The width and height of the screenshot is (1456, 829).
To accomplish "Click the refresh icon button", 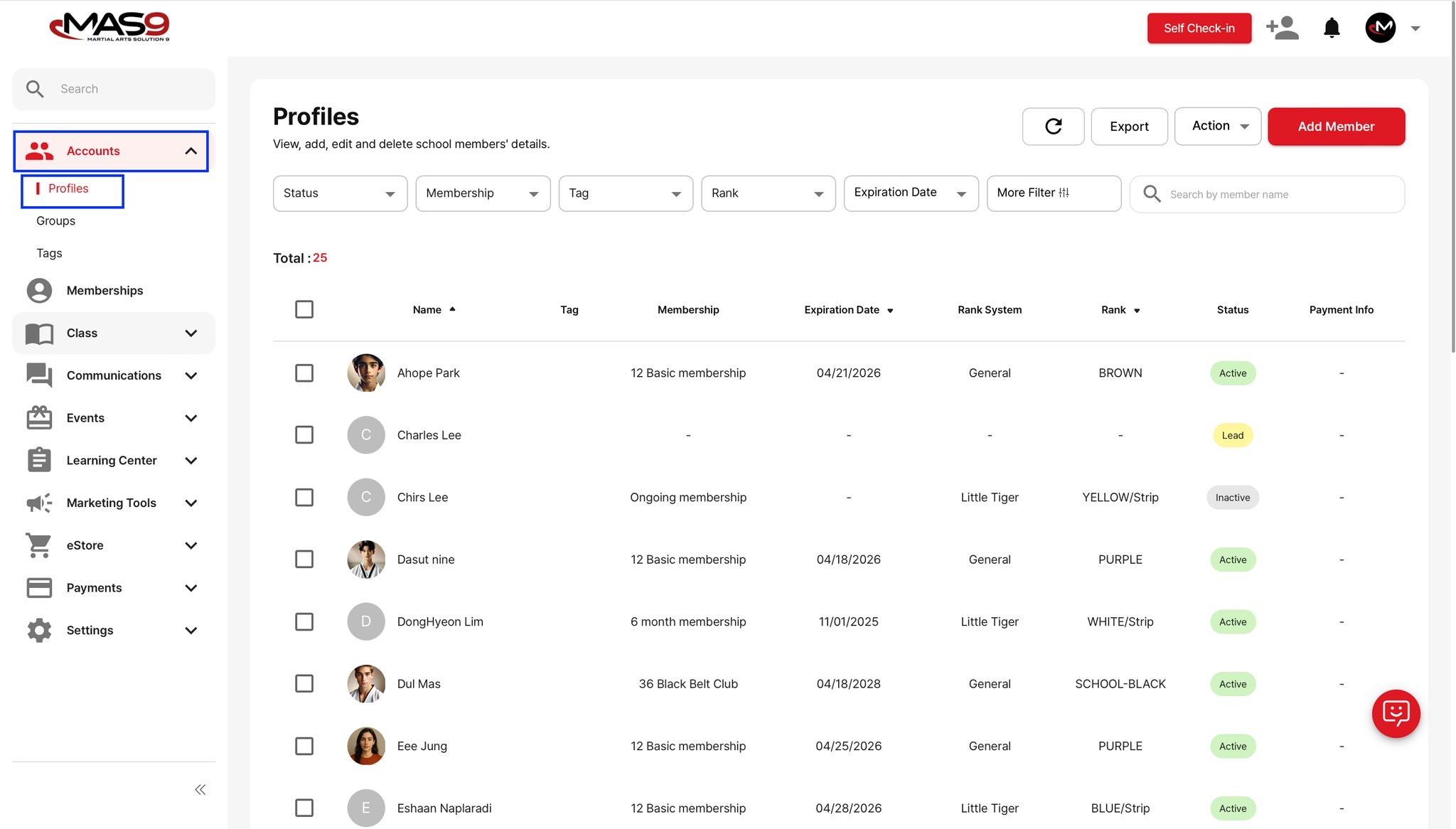I will pos(1053,127).
